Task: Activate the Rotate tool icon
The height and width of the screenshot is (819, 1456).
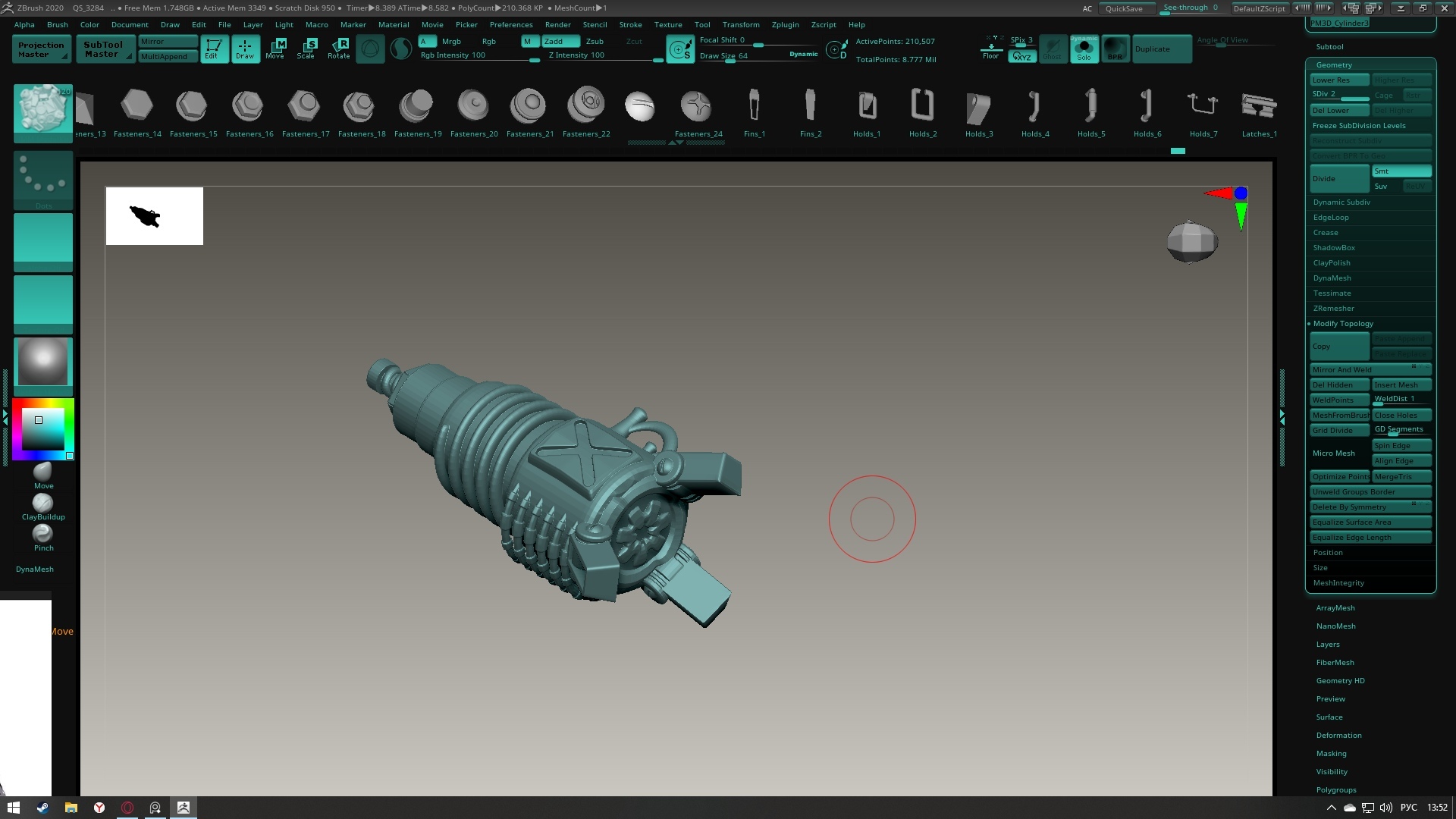Action: pyautogui.click(x=339, y=49)
